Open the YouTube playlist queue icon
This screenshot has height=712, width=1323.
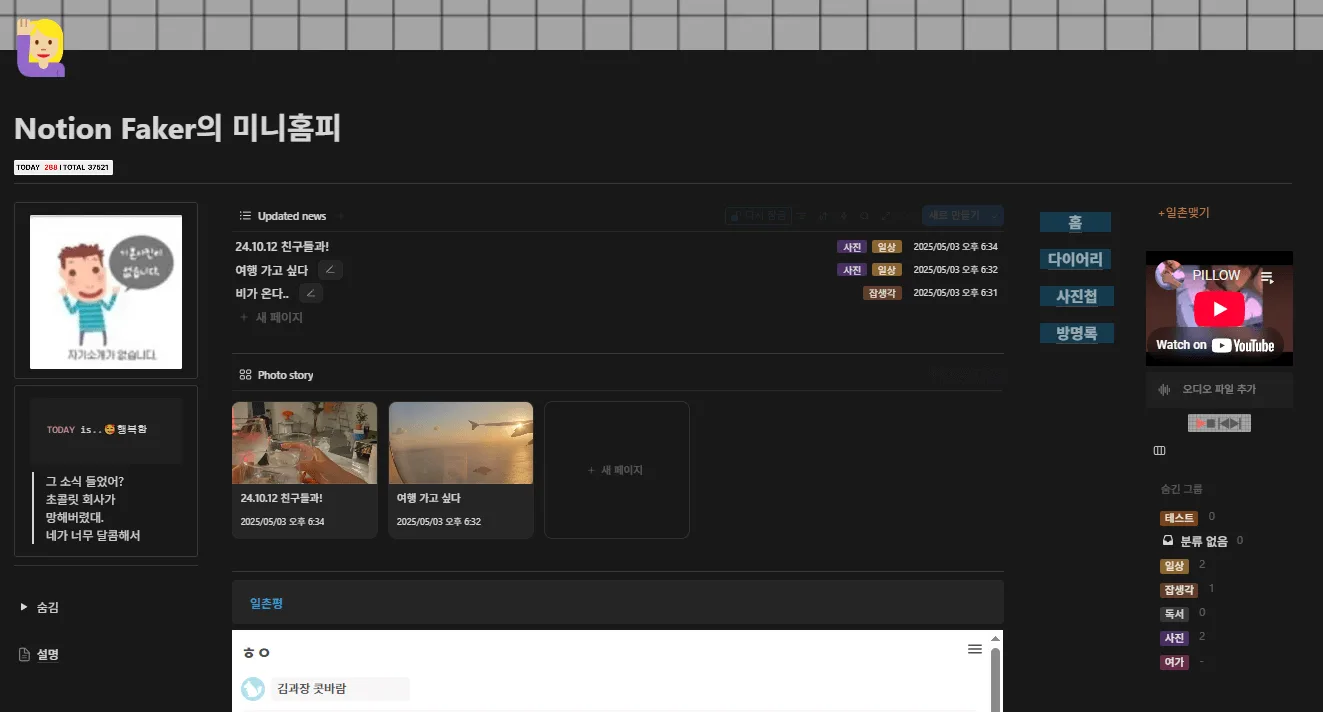coord(1266,277)
